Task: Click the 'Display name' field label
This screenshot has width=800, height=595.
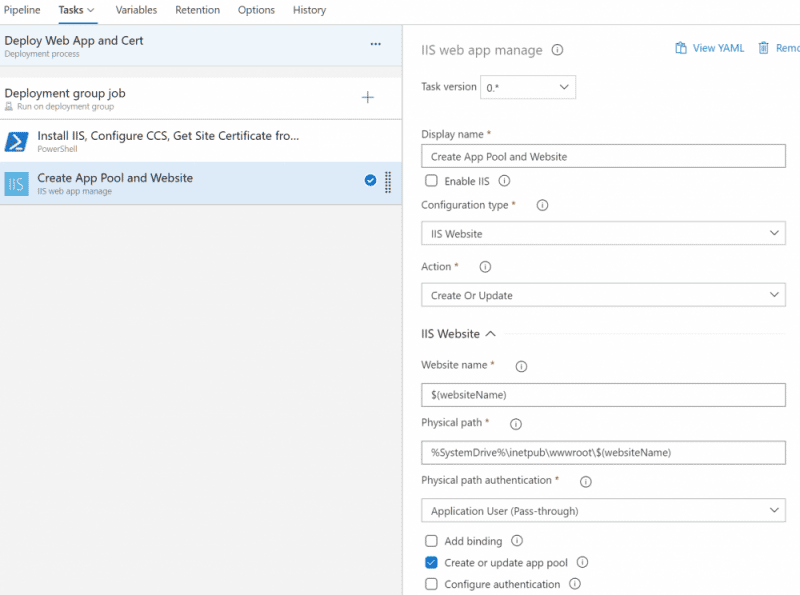Action: (452, 134)
